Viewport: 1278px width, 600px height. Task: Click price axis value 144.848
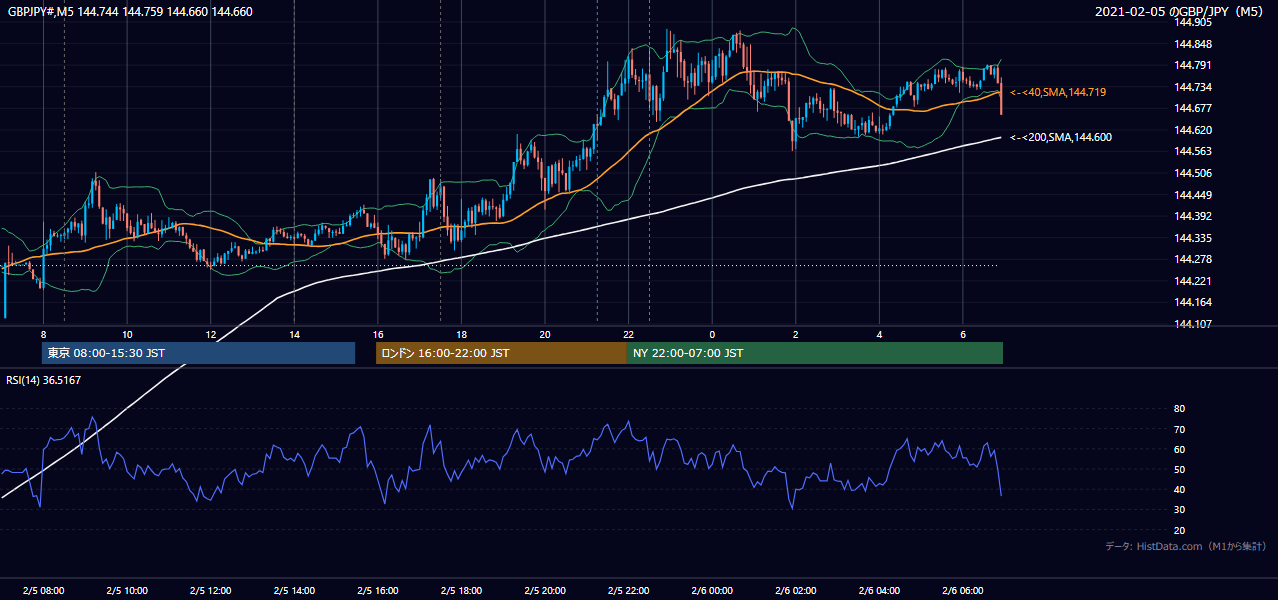pyautogui.click(x=1193, y=44)
